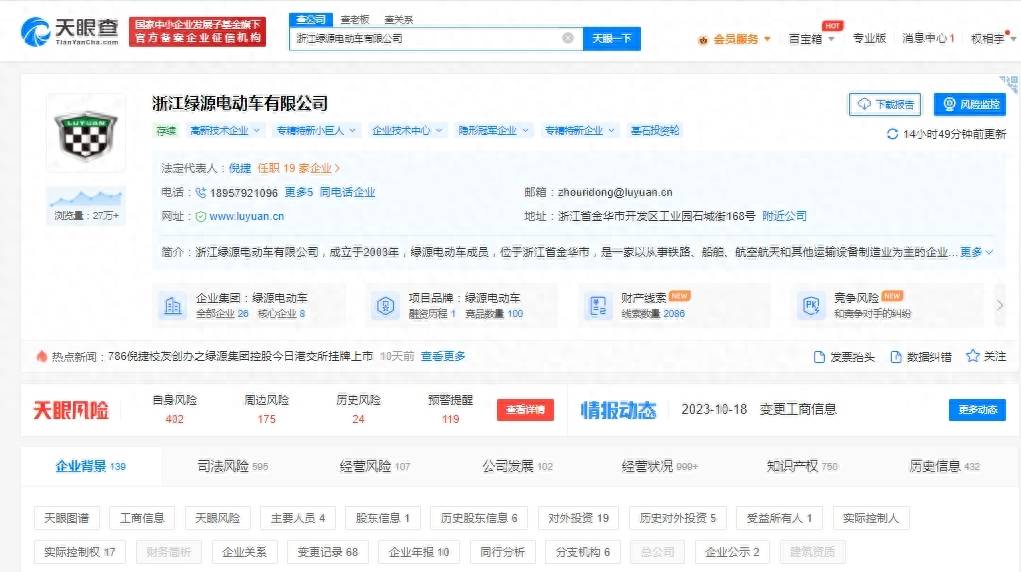Expand company intro with 更多
Image resolution: width=1021 pixels, height=572 pixels.
[976, 252]
